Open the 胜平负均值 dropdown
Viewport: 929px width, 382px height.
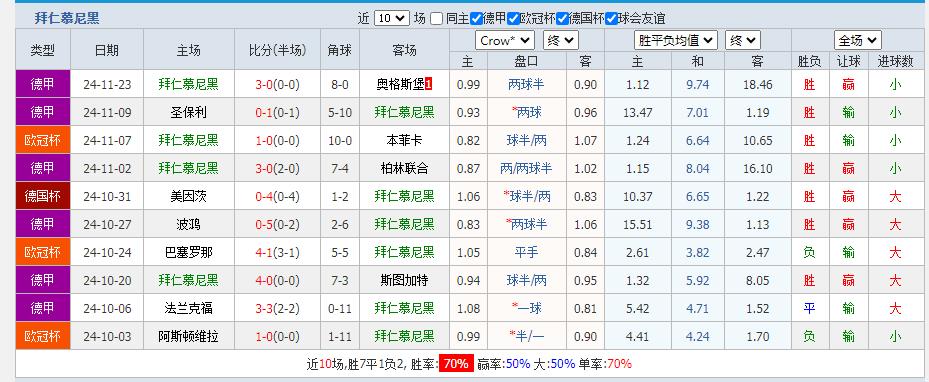point(676,41)
